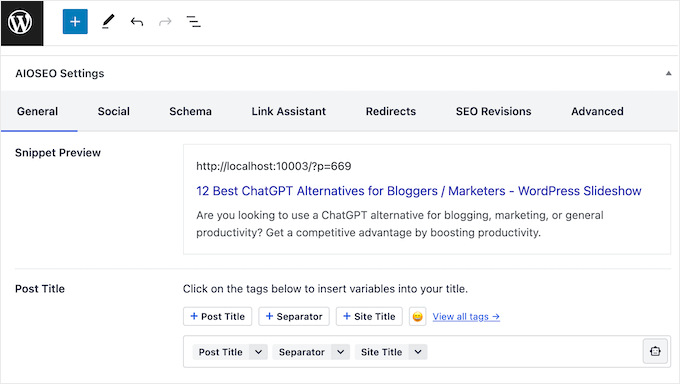Redo the last undone change
Image resolution: width=680 pixels, height=385 pixels.
[x=165, y=22]
